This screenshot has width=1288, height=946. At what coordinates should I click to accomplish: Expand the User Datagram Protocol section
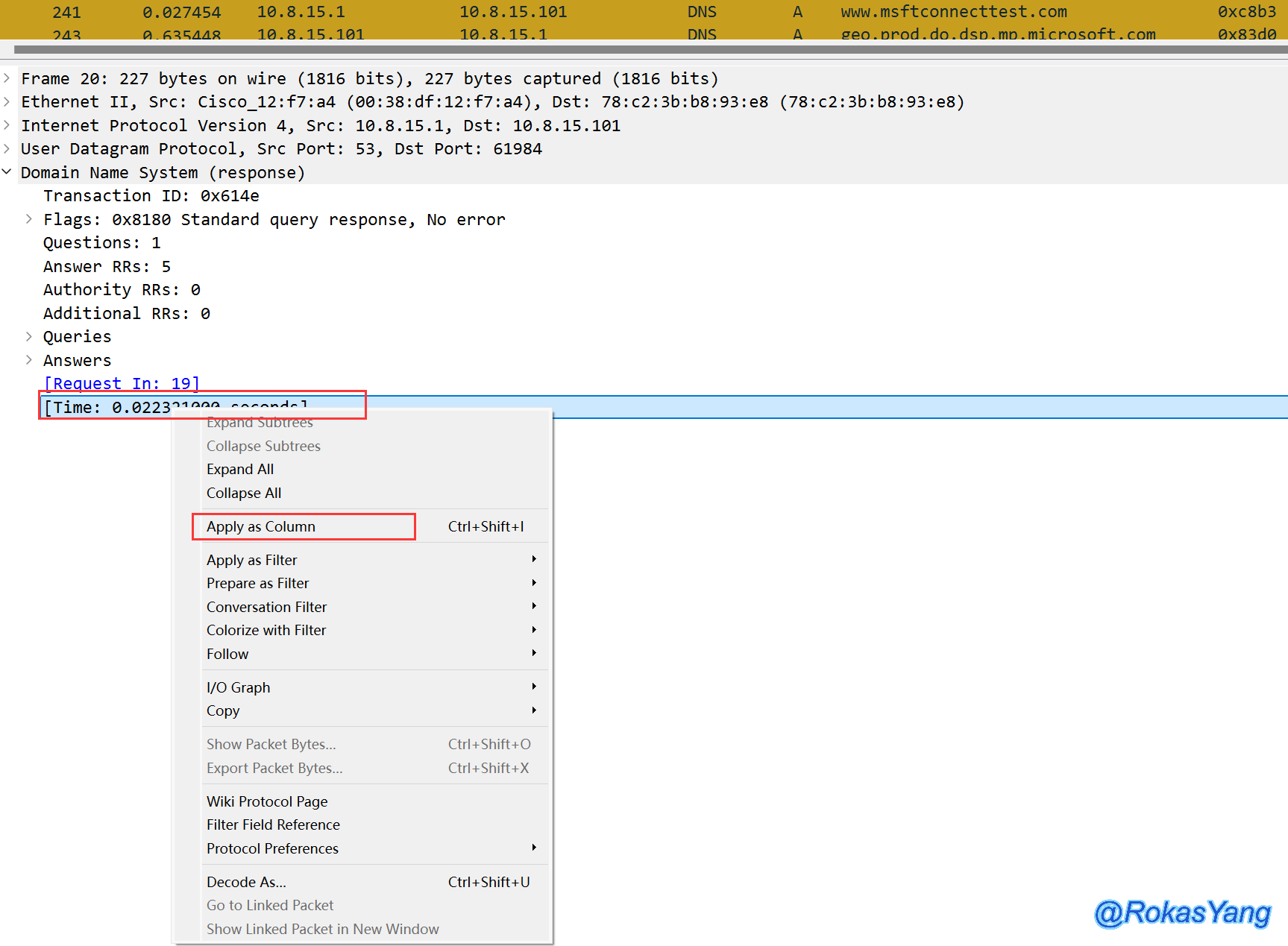[x=7, y=148]
